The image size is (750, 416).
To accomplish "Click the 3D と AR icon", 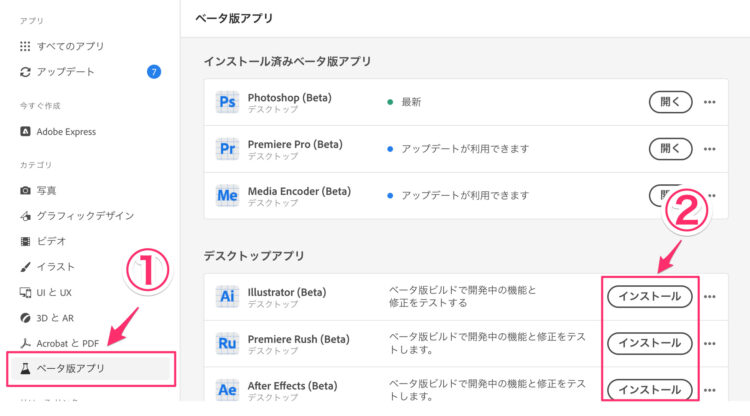I will click(25, 318).
